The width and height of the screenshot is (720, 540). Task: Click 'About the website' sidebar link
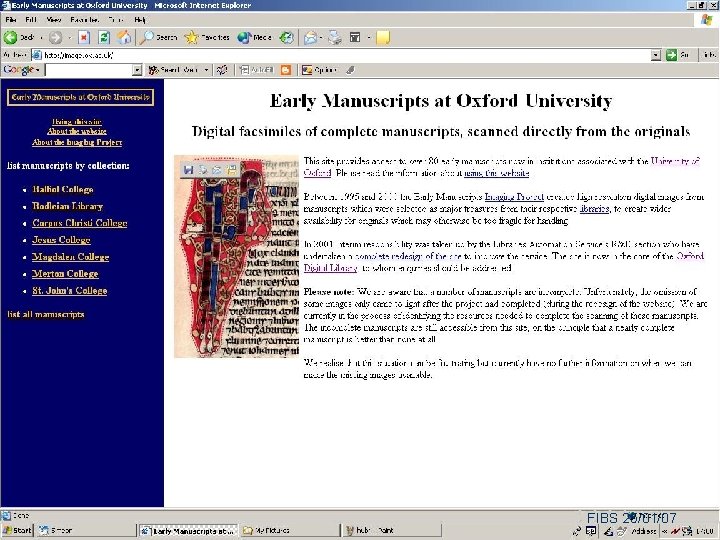(77, 132)
